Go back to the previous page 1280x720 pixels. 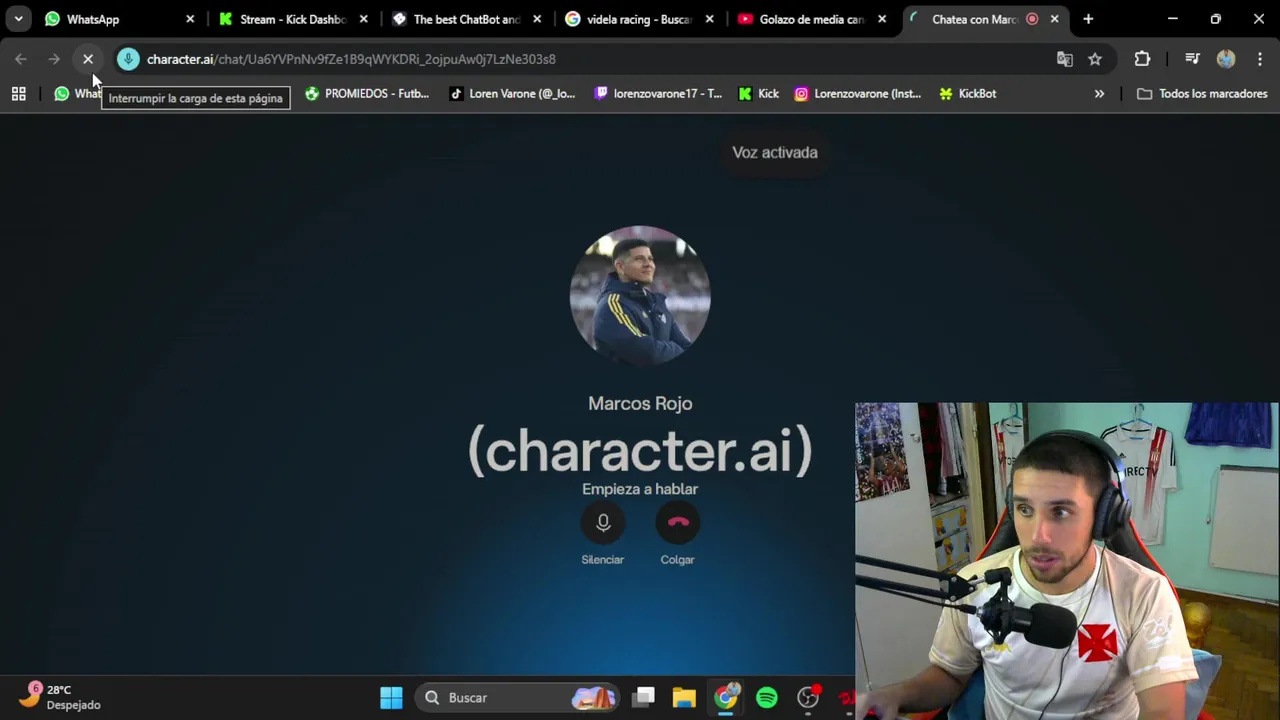[21, 59]
